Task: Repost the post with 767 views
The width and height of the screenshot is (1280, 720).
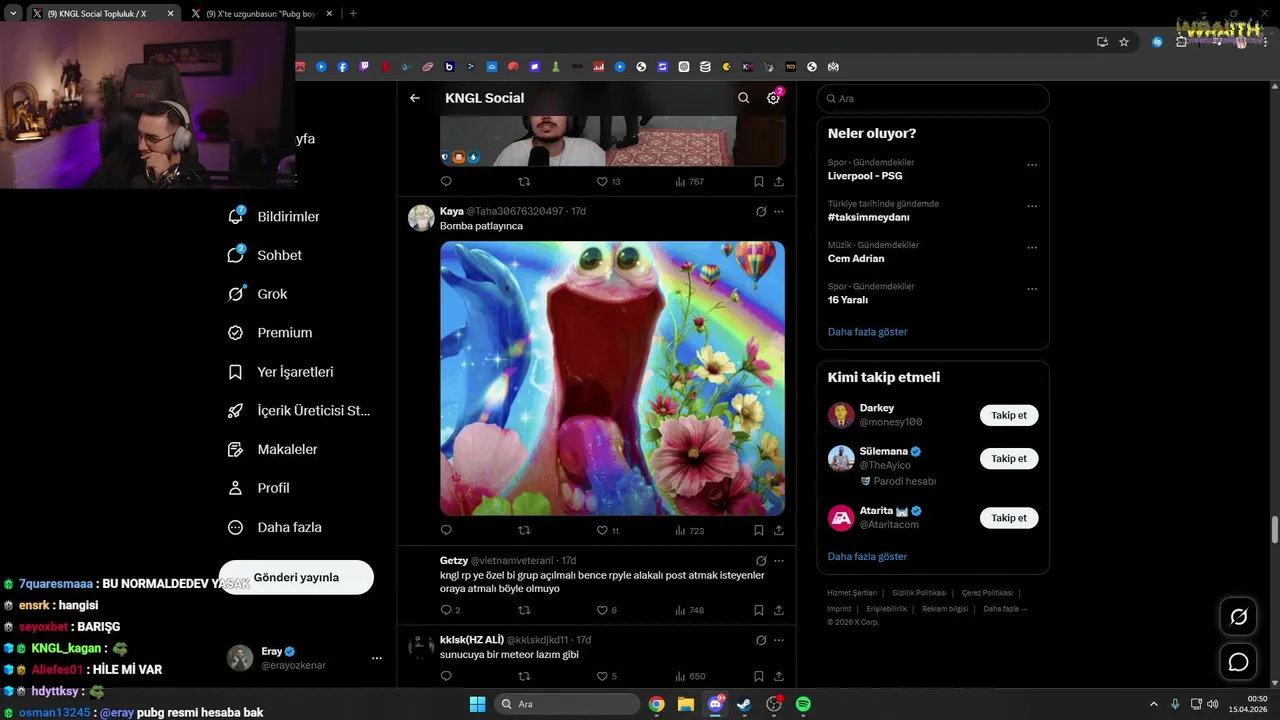Action: coord(524,182)
